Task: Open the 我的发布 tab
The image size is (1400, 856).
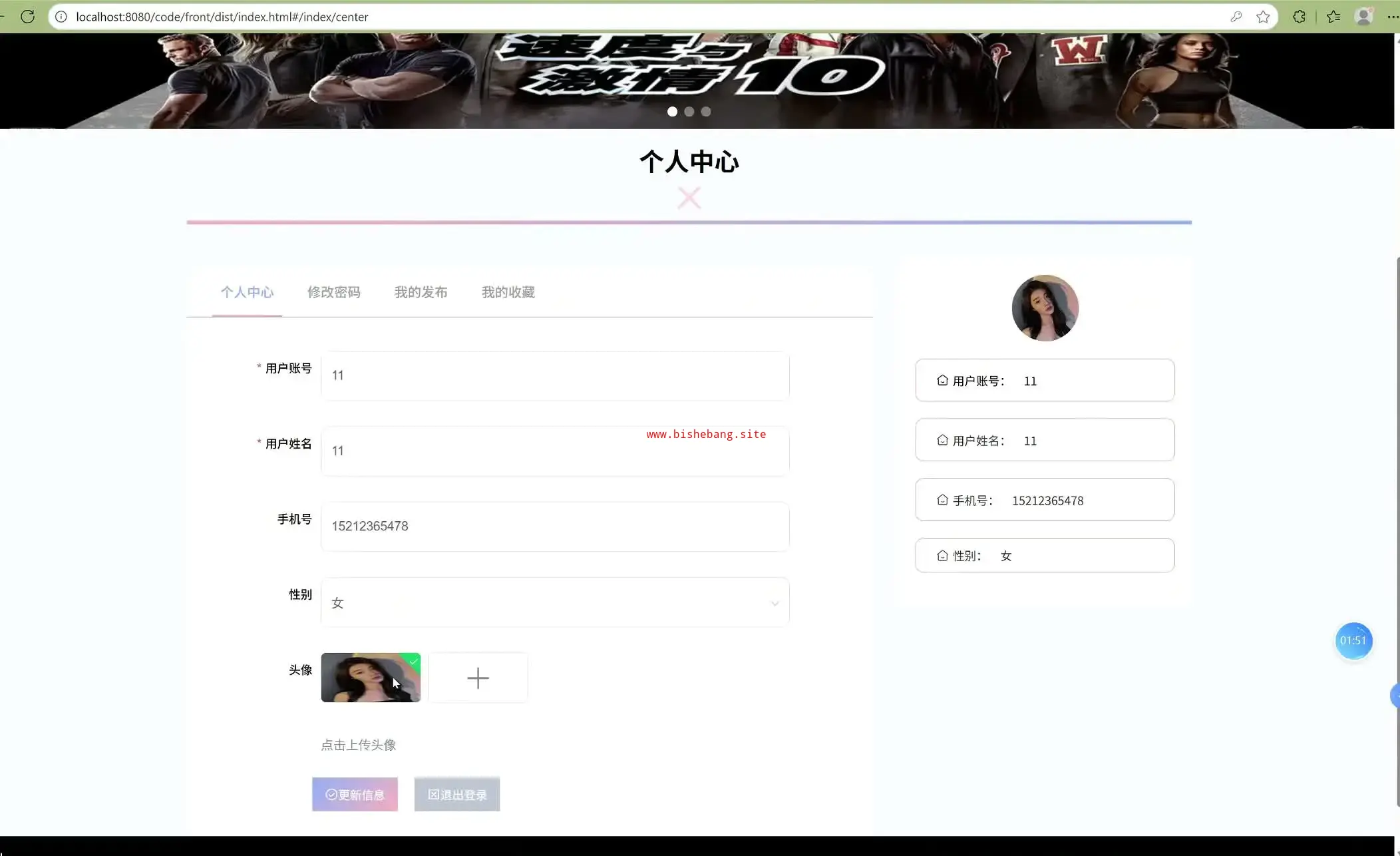Action: 421,292
